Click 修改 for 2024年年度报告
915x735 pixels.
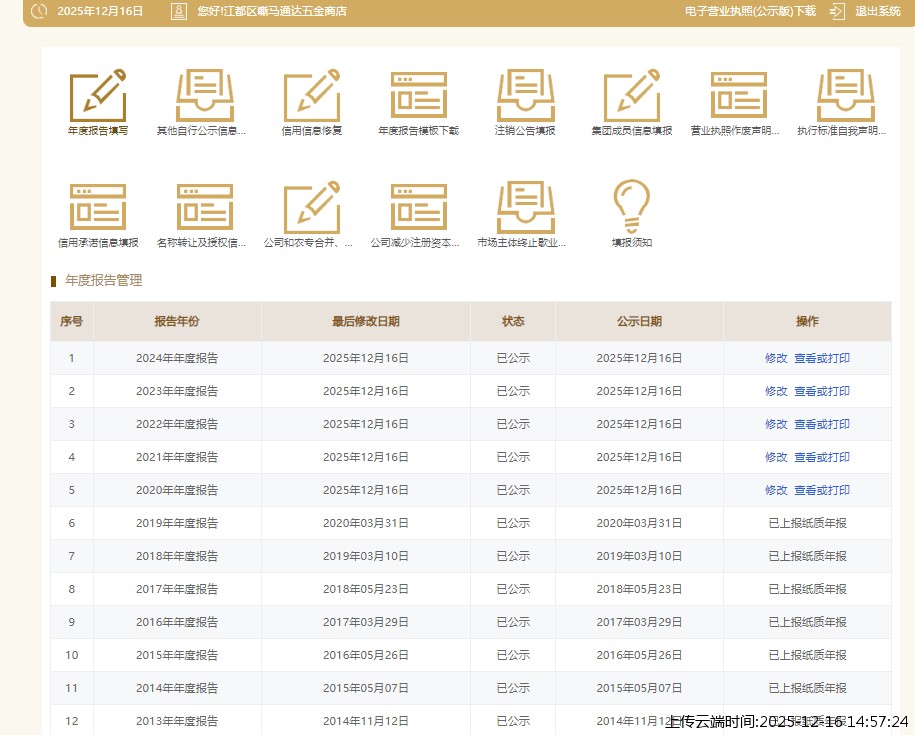pyautogui.click(x=776, y=358)
